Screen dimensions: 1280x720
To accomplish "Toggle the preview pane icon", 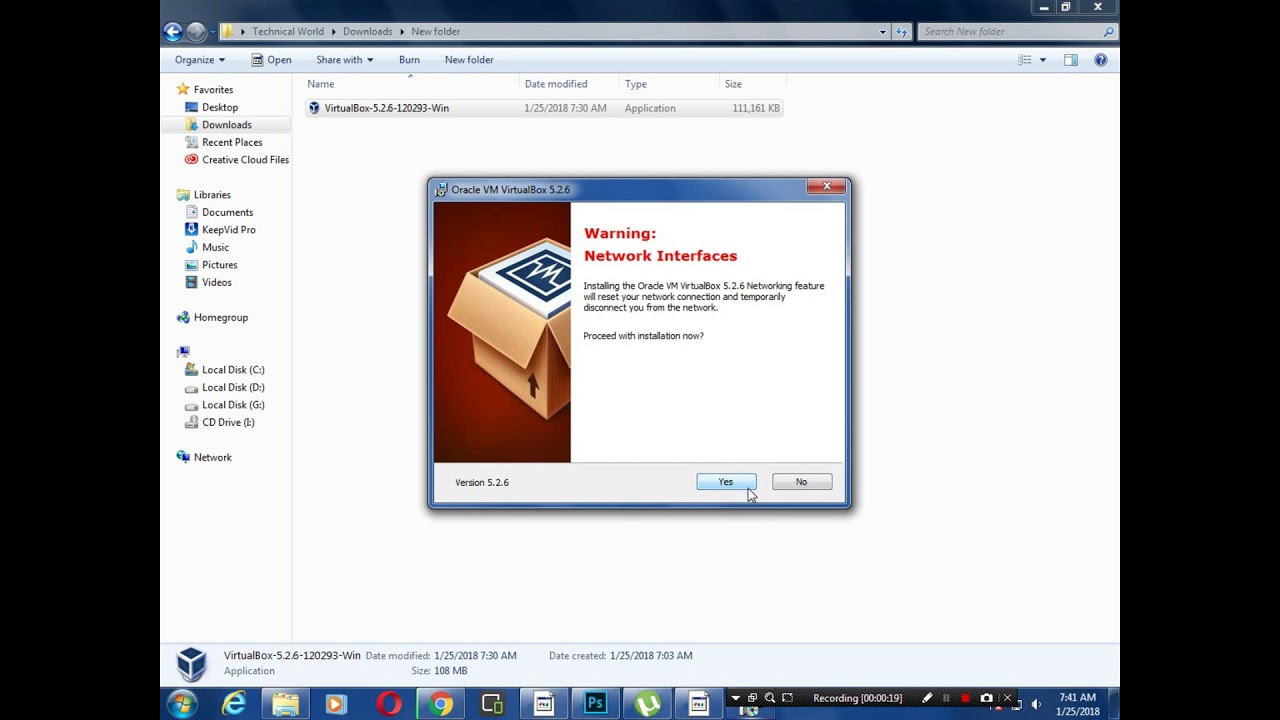I will (x=1071, y=60).
